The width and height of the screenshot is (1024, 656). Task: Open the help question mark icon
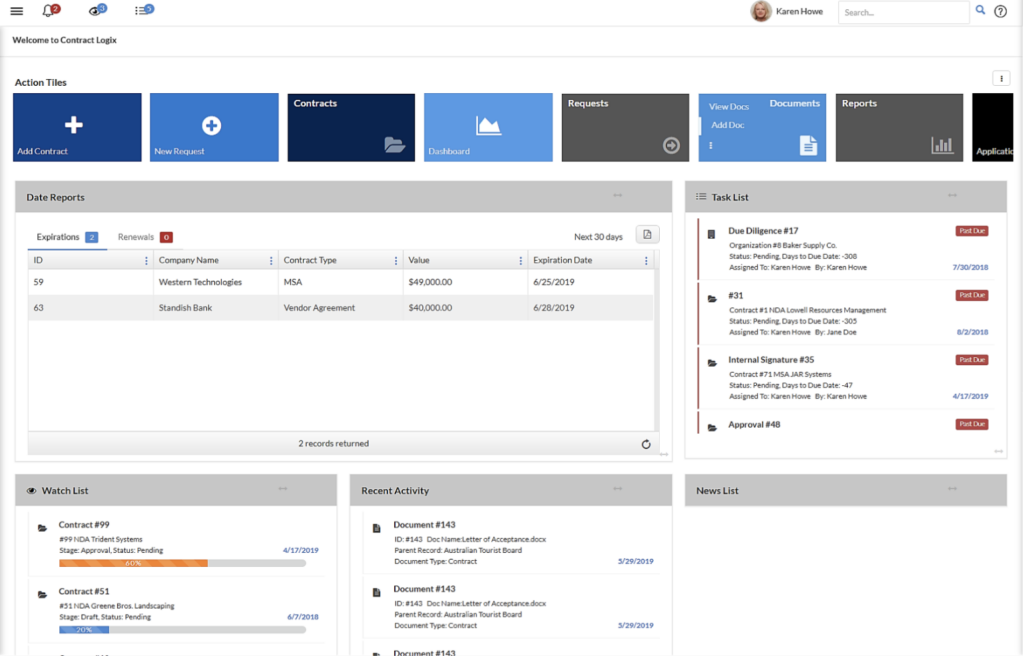(x=1000, y=11)
